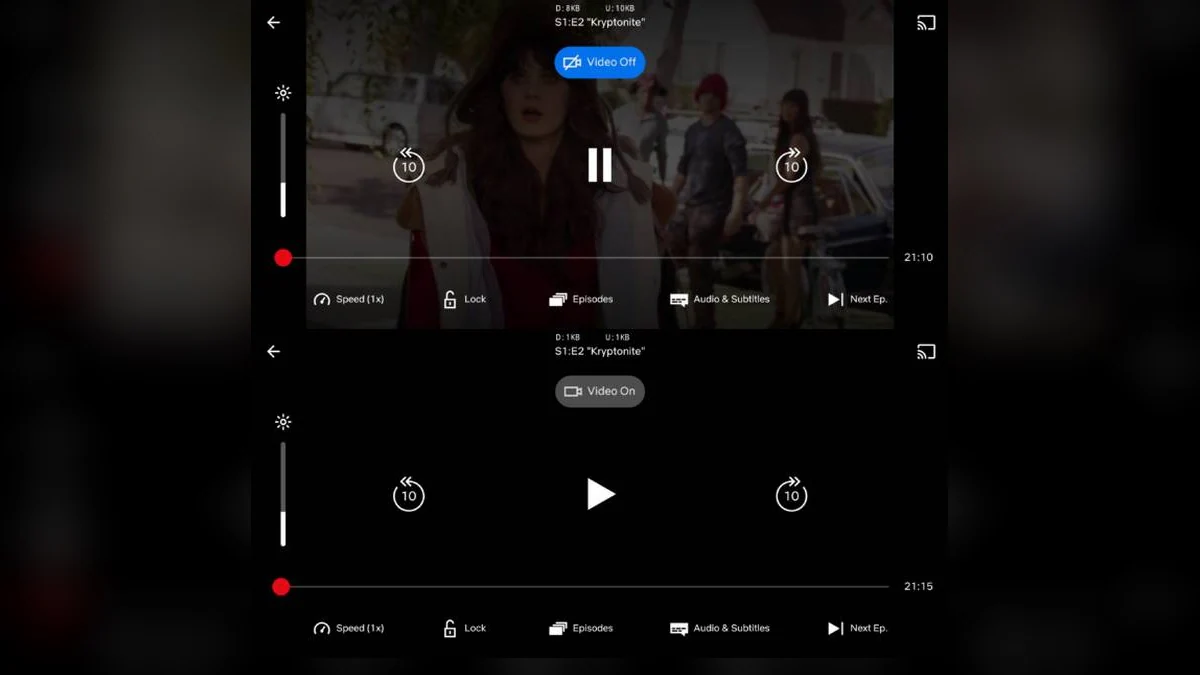Open Audio & Subtitles in top player
Image resolution: width=1200 pixels, height=675 pixels.
coord(720,299)
